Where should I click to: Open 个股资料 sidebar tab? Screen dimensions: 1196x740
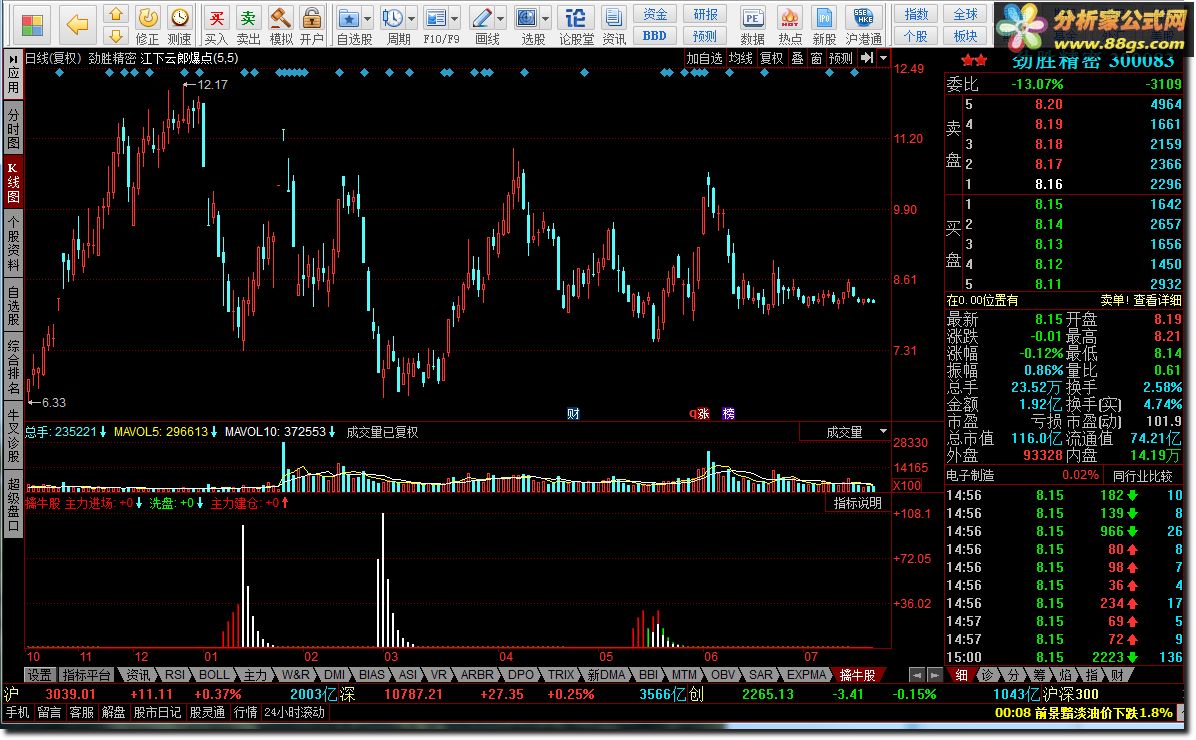(x=13, y=244)
